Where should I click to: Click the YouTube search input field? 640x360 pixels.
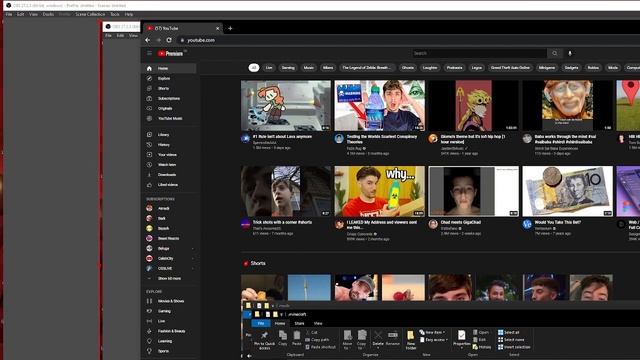click(479, 53)
